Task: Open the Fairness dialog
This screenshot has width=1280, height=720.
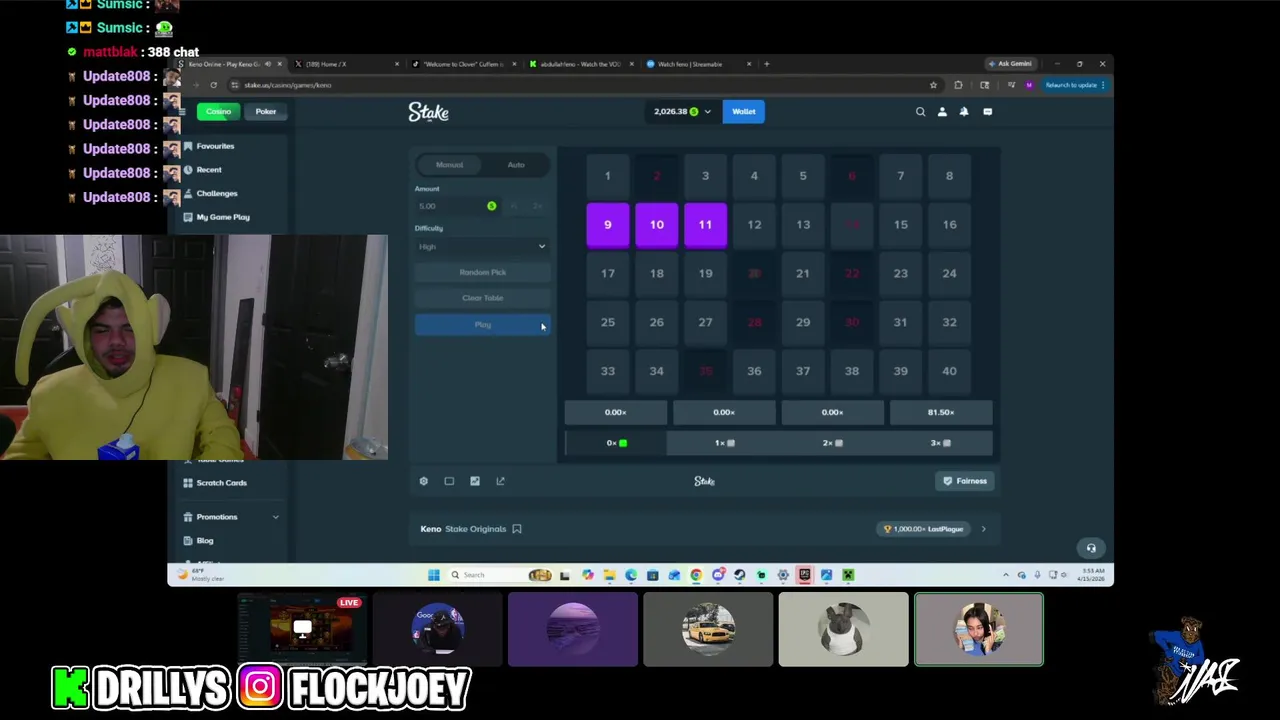Action: pyautogui.click(x=965, y=481)
